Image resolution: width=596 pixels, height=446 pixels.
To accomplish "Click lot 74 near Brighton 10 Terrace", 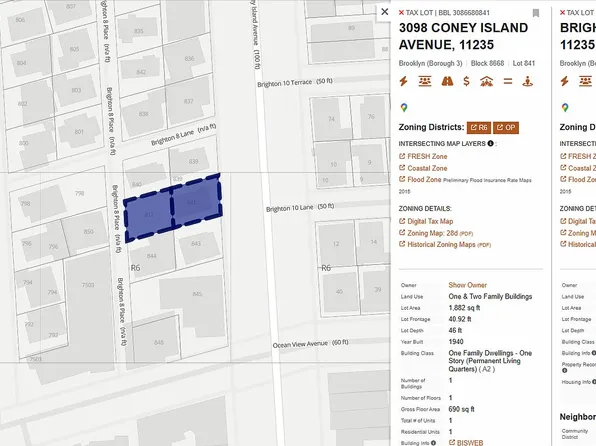I will point(331,119).
